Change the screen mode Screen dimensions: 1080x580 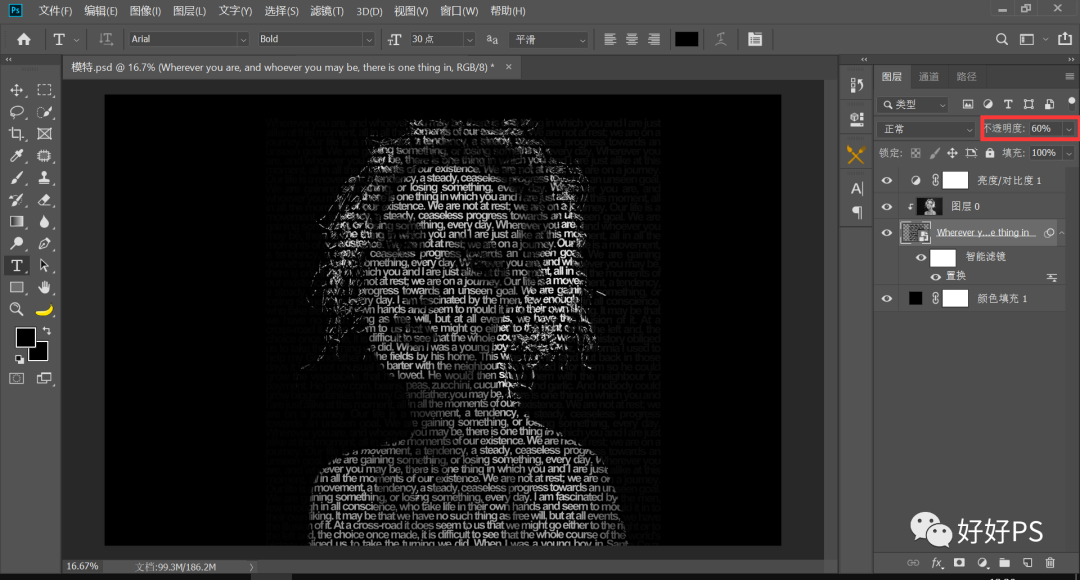[x=44, y=378]
